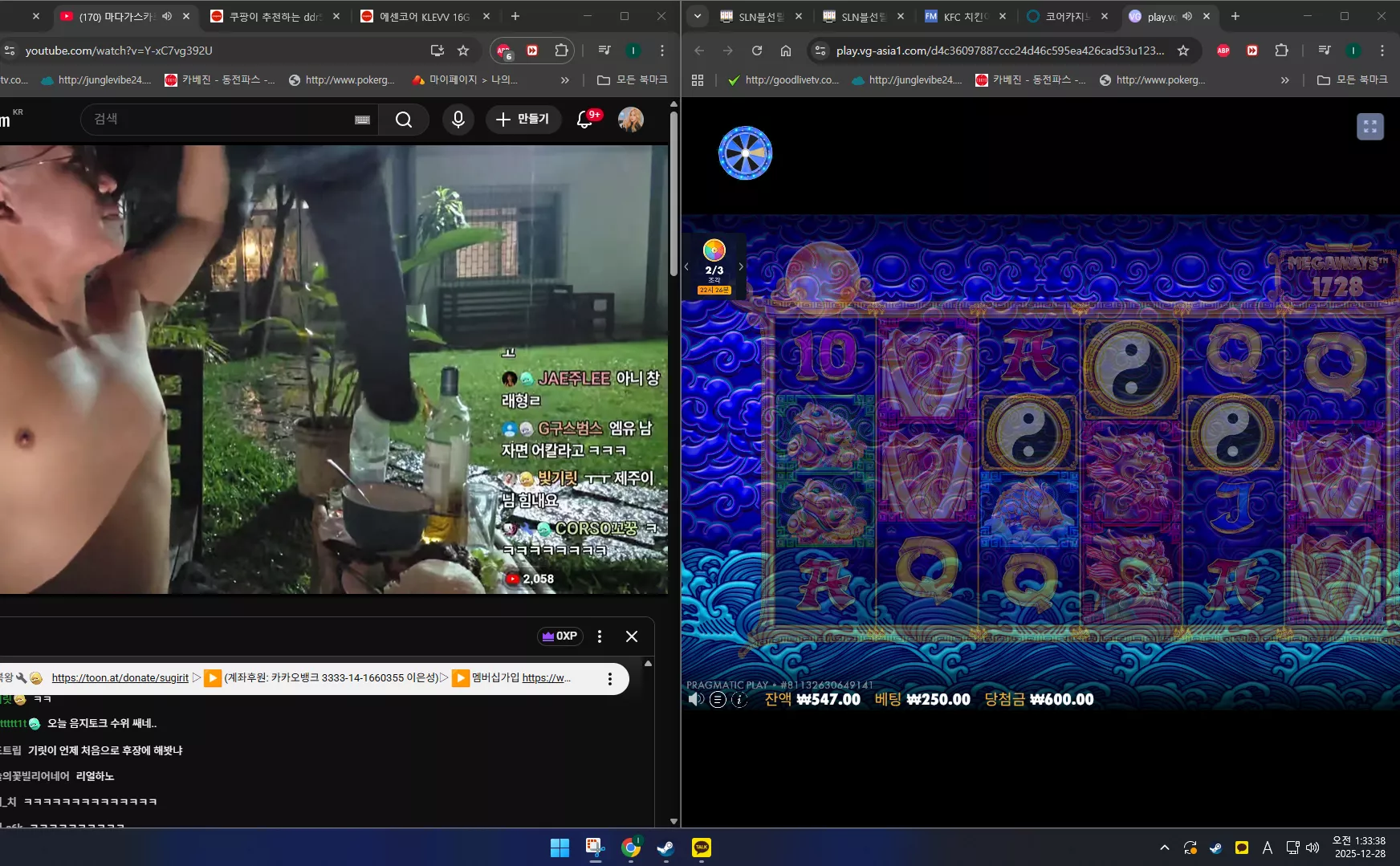Screen dimensions: 1400x866
Task: Bookmark the play.vg page with the star
Action: (1183, 51)
